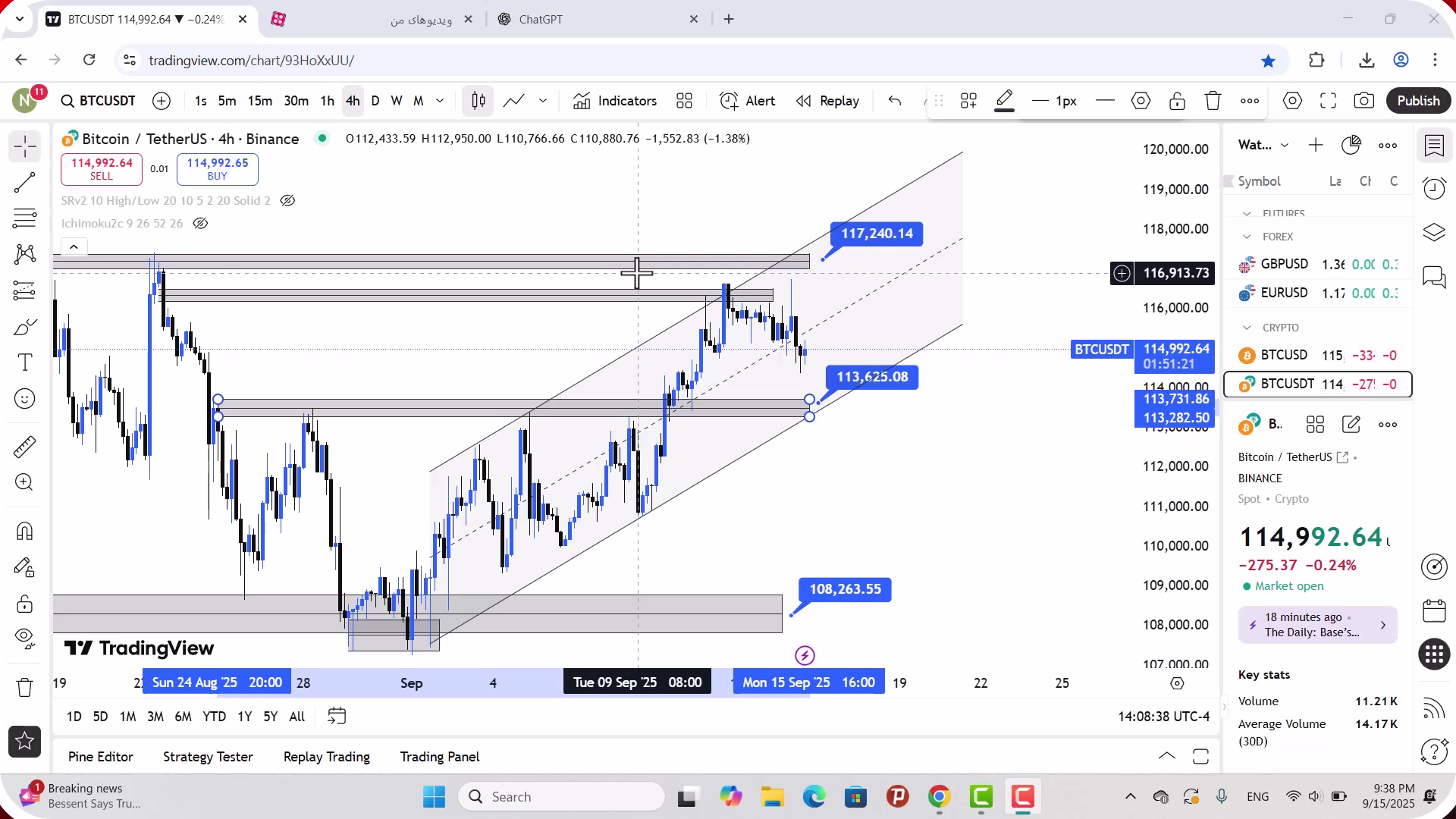The width and height of the screenshot is (1456, 819).
Task: Switch to daily D timeframe
Action: (375, 101)
